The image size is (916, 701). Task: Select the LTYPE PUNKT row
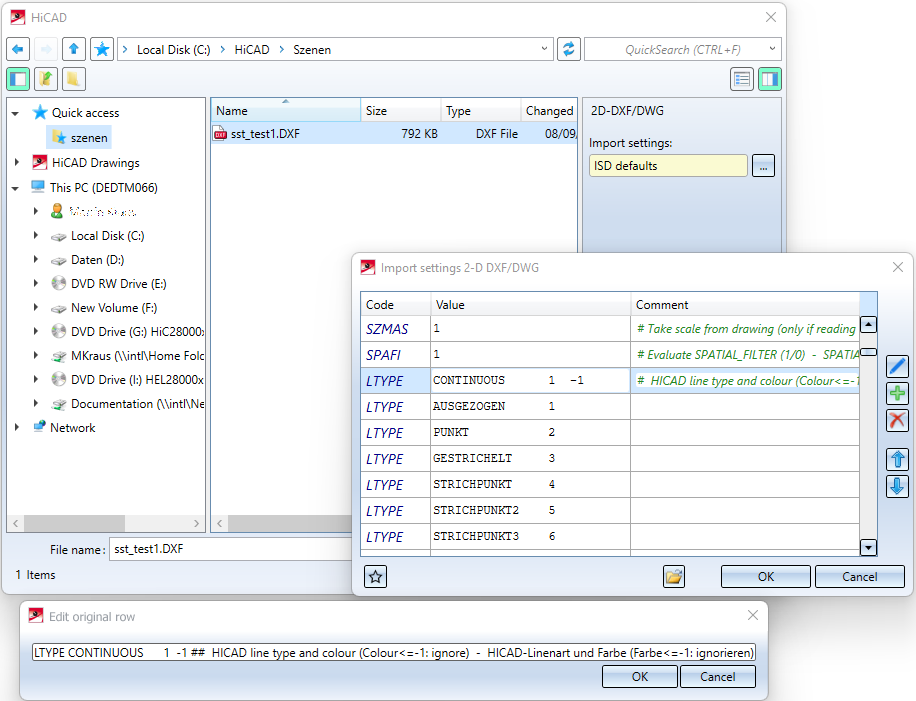[610, 433]
